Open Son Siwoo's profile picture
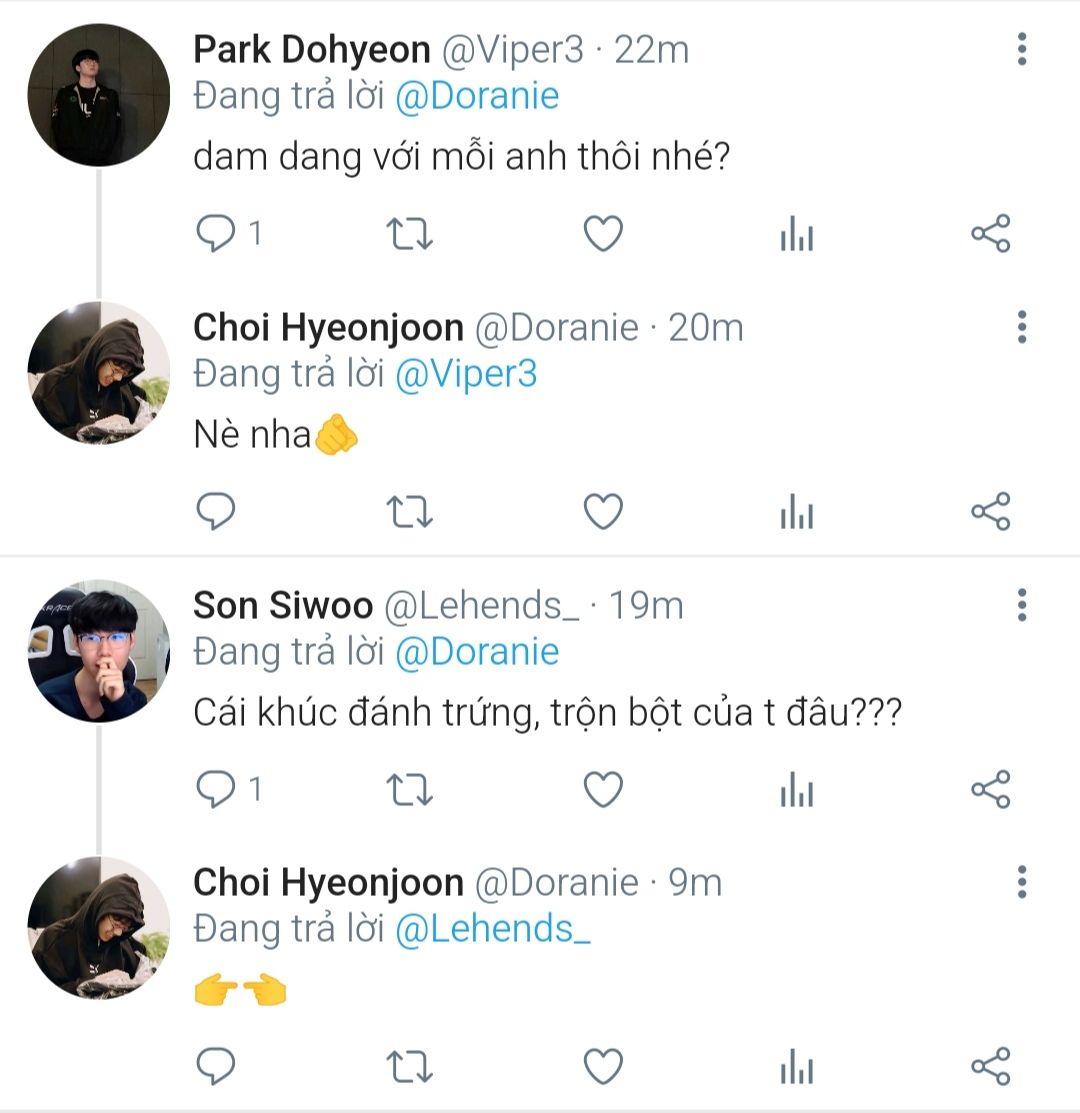This screenshot has height=1113, width=1080. pos(99,651)
